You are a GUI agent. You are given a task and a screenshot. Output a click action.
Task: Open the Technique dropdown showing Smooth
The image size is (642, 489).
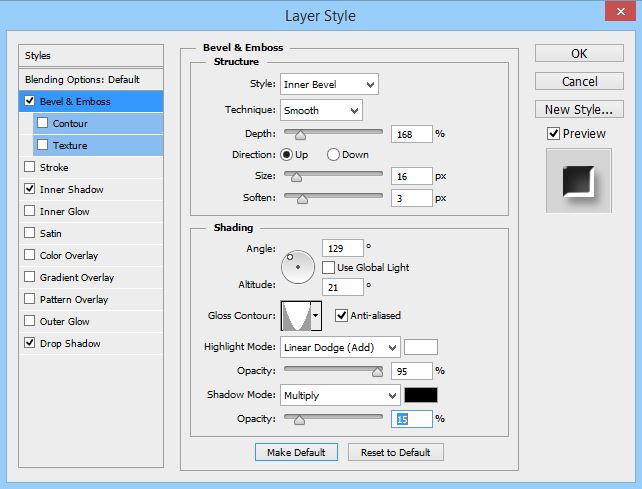(x=321, y=110)
